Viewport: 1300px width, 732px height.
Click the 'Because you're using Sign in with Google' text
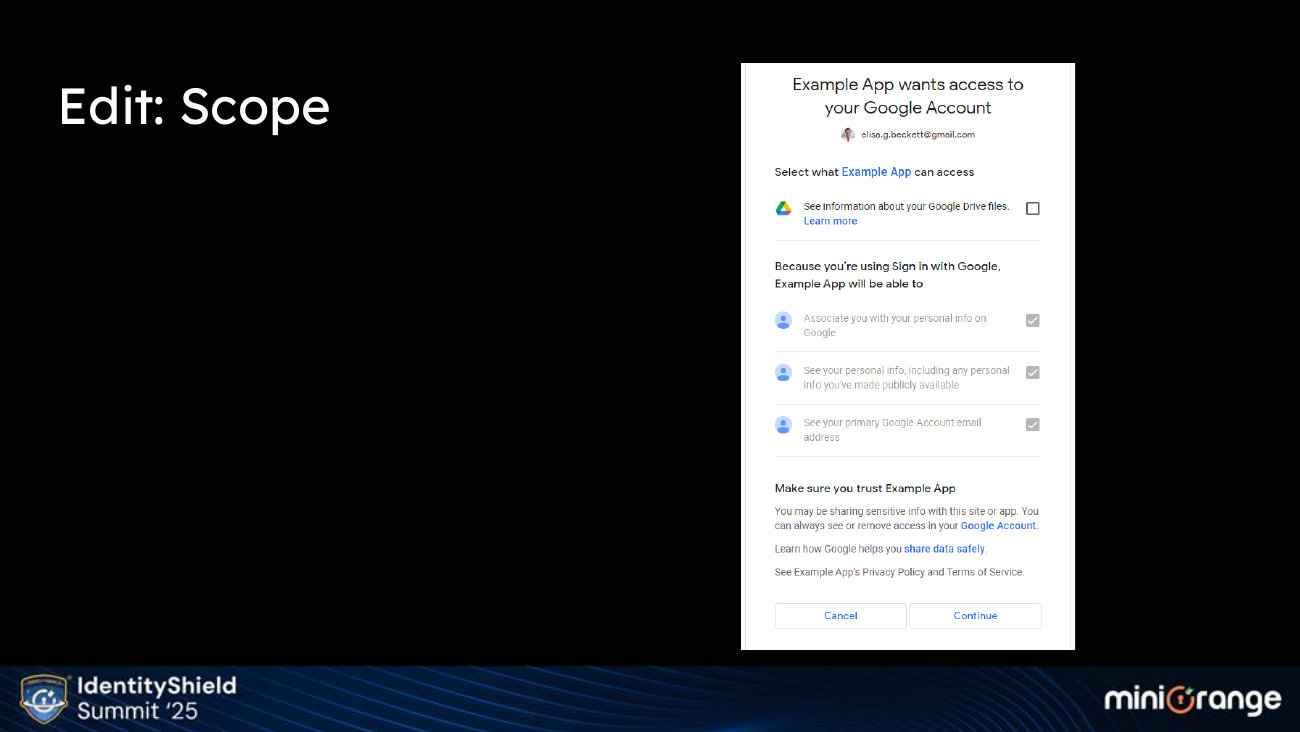coord(887,275)
